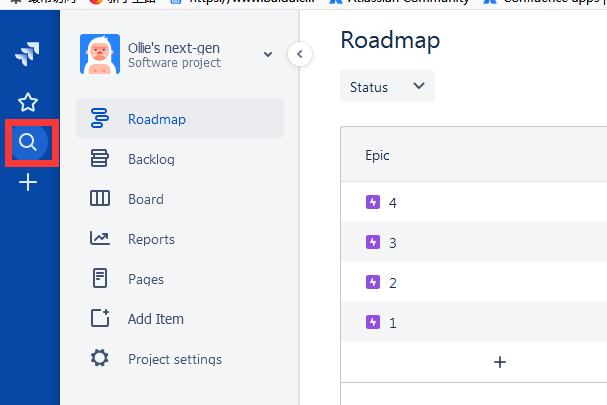Screen dimensions: 607x405
Task: Select epic row 3
Action: click(x=474, y=242)
